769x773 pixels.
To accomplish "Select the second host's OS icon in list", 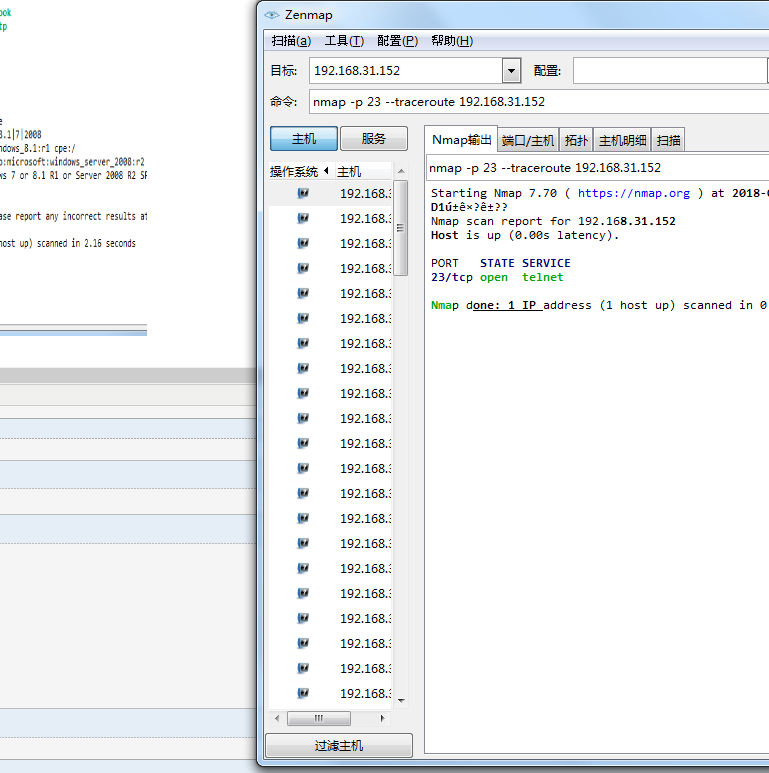I will pos(303,218).
